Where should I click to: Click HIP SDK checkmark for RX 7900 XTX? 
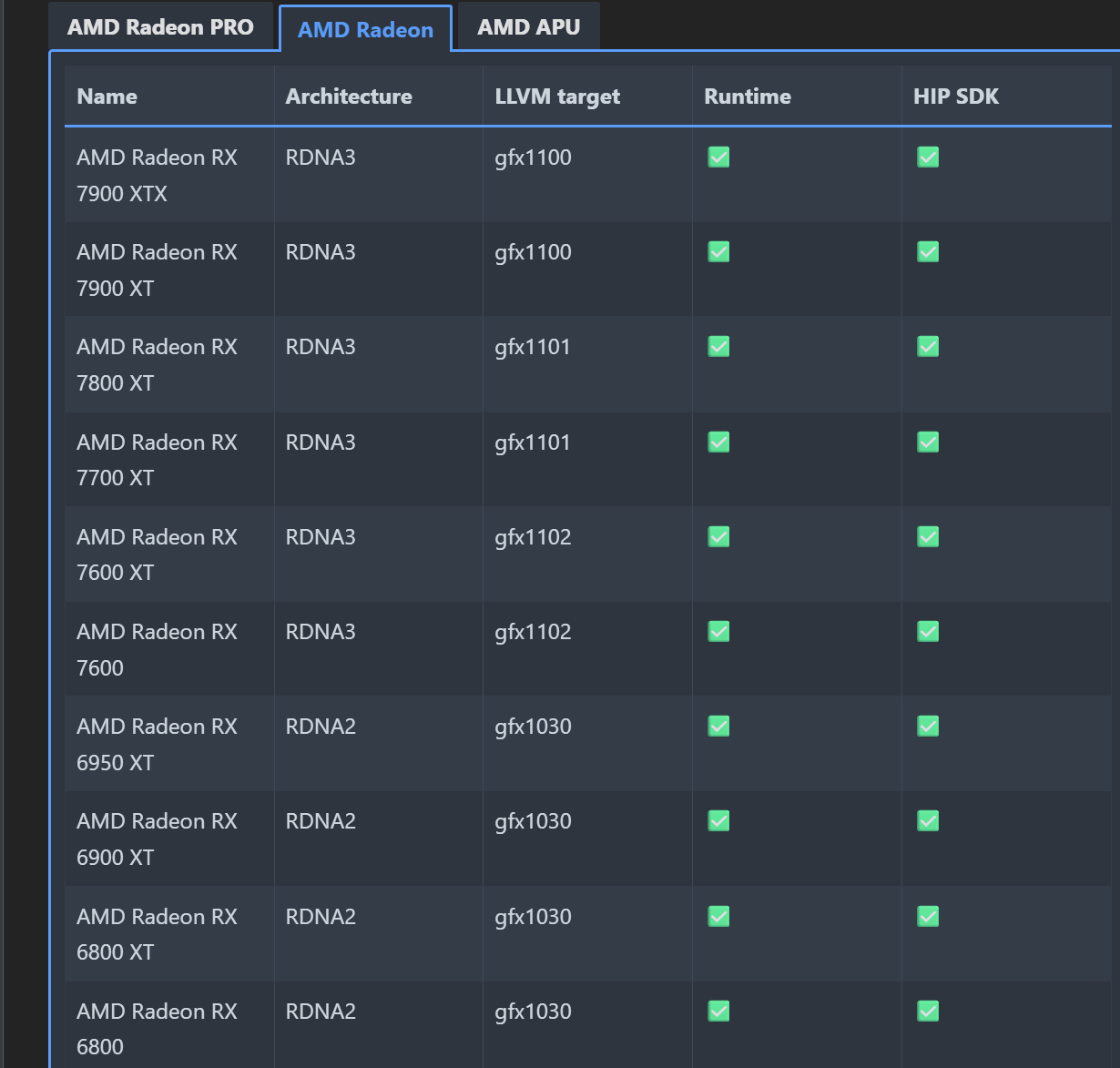pos(928,157)
